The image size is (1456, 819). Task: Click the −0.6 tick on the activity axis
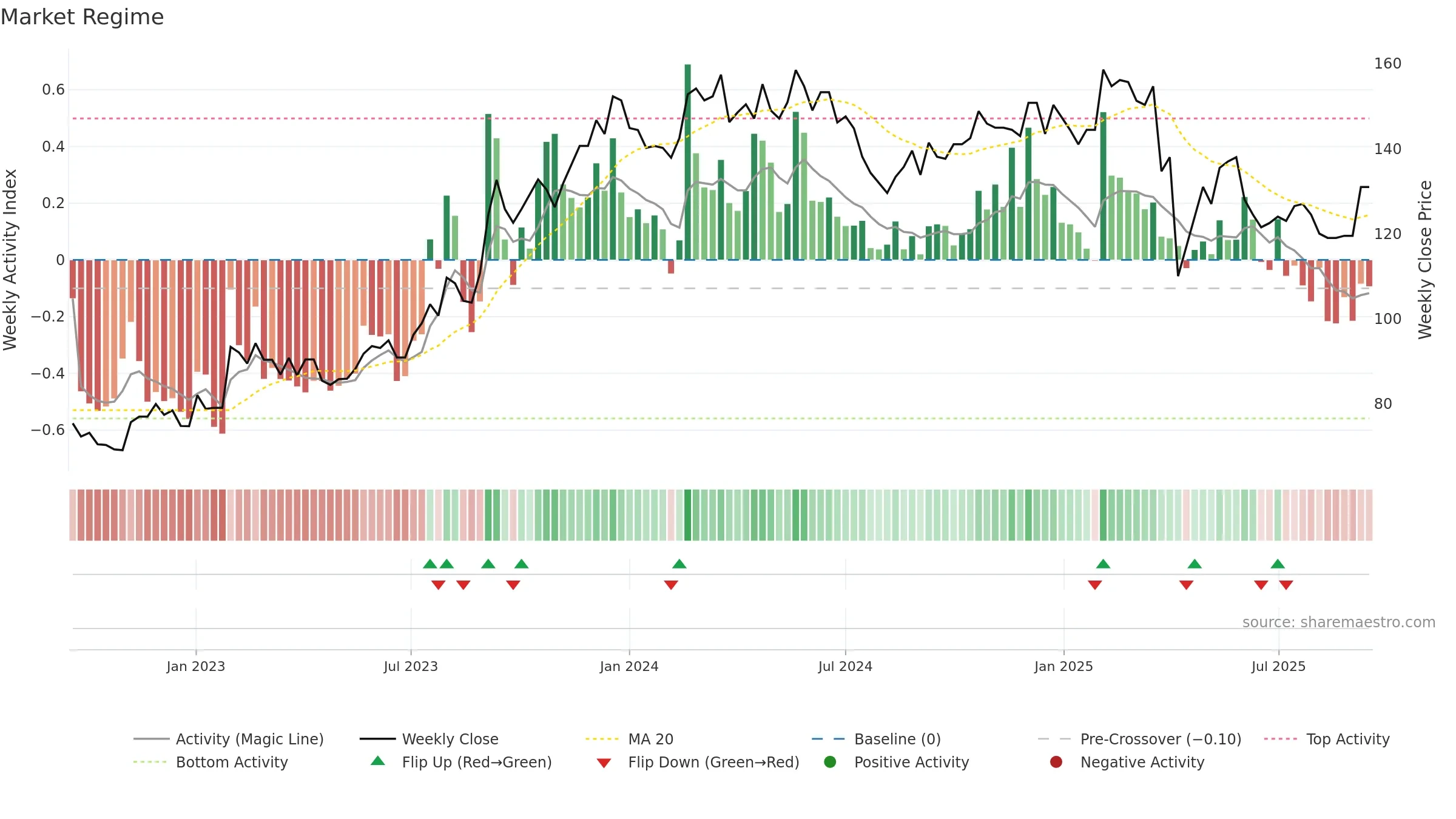pos(48,430)
